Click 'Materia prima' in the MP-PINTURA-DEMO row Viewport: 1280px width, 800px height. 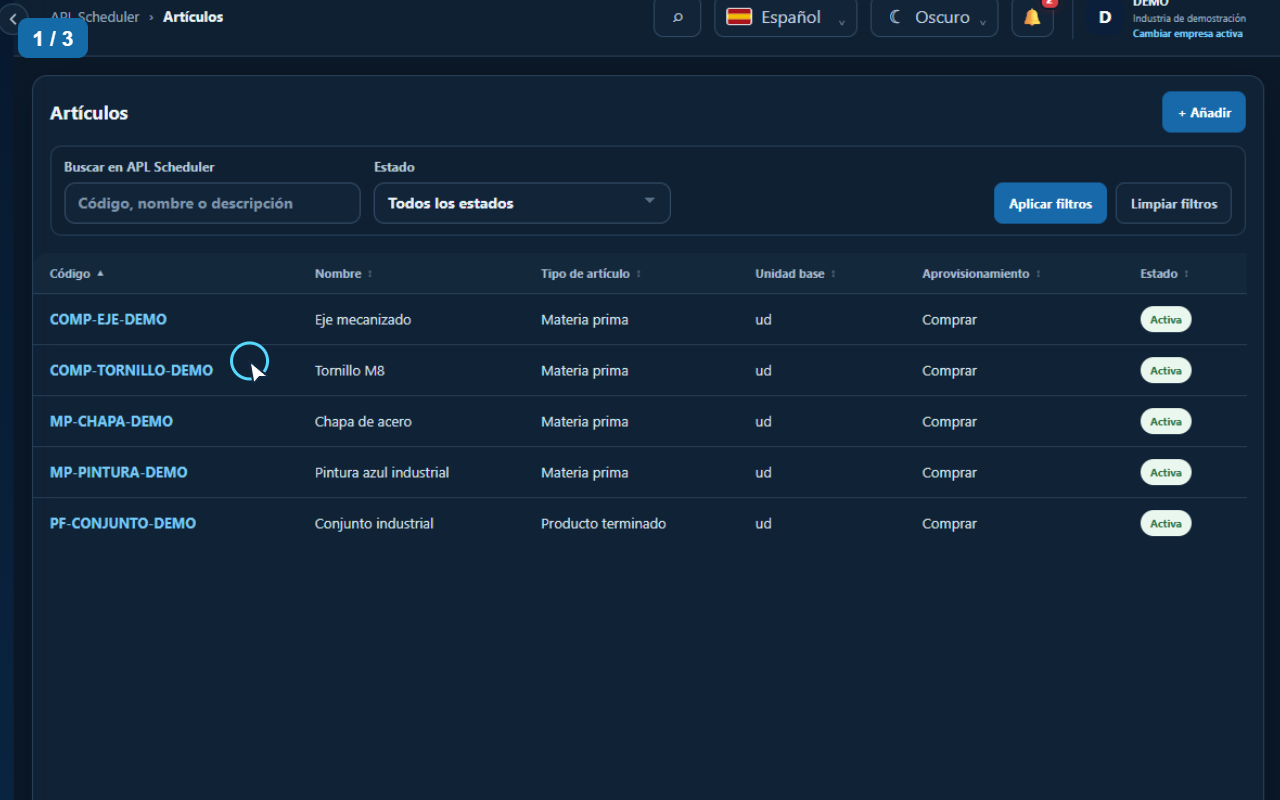pyautogui.click(x=585, y=473)
